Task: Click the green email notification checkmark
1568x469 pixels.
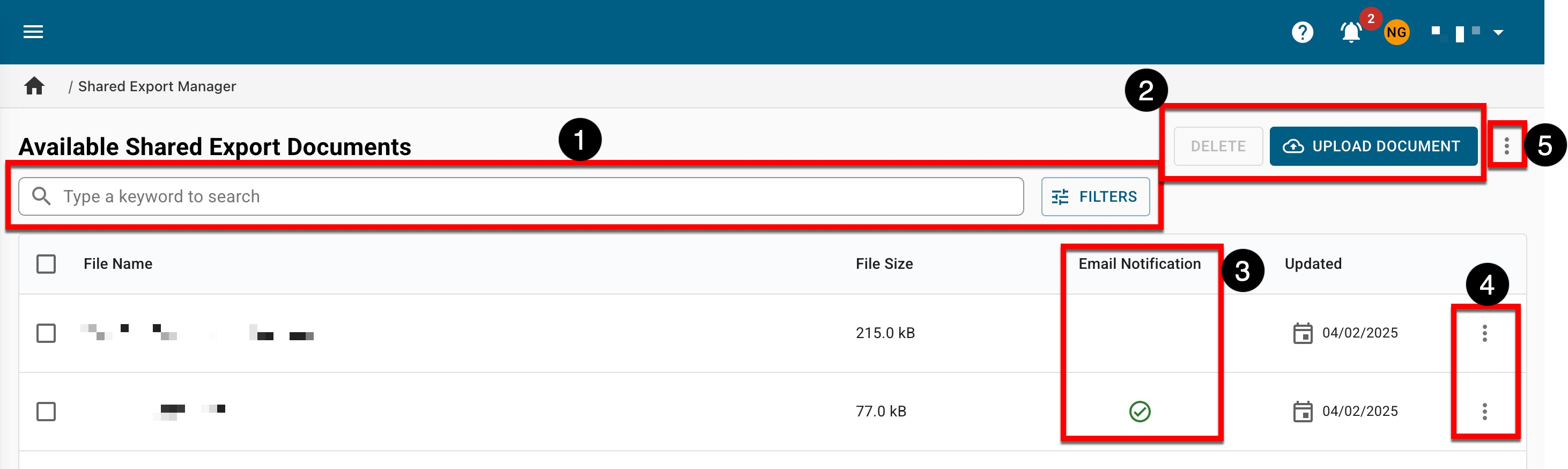Action: pyautogui.click(x=1140, y=412)
